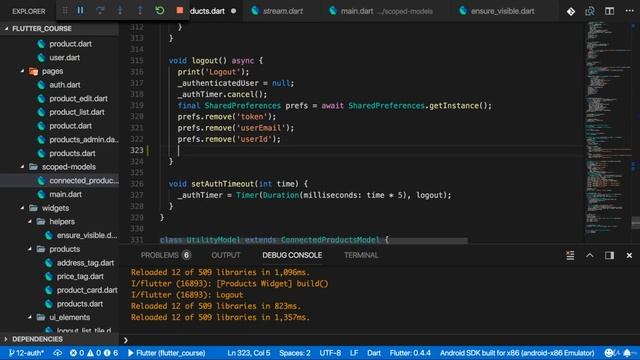
Task: Click the products.dart unsaved changes dot
Action: coord(233,11)
